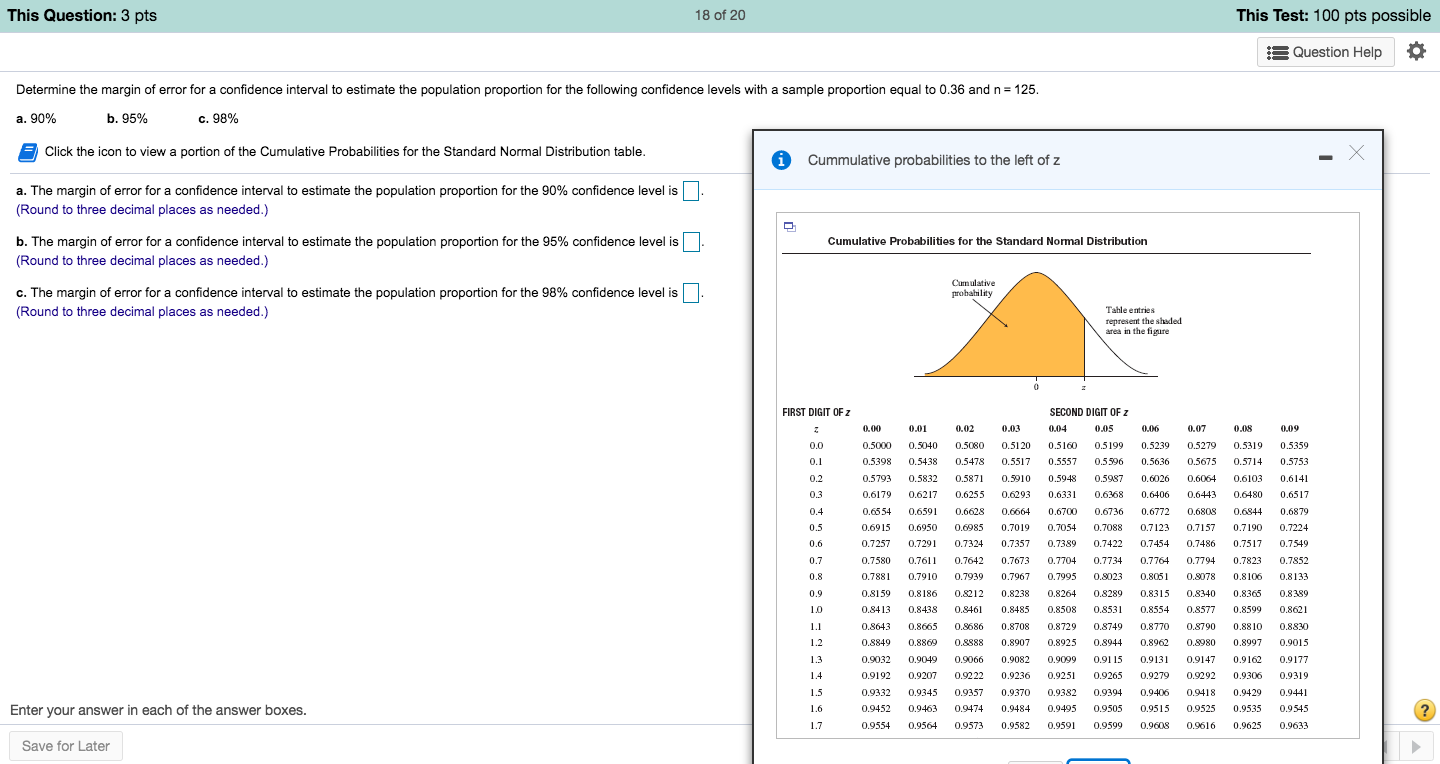Click the 0.9505 entry in the z-table
This screenshot has height=764, width=1440.
[1107, 709]
